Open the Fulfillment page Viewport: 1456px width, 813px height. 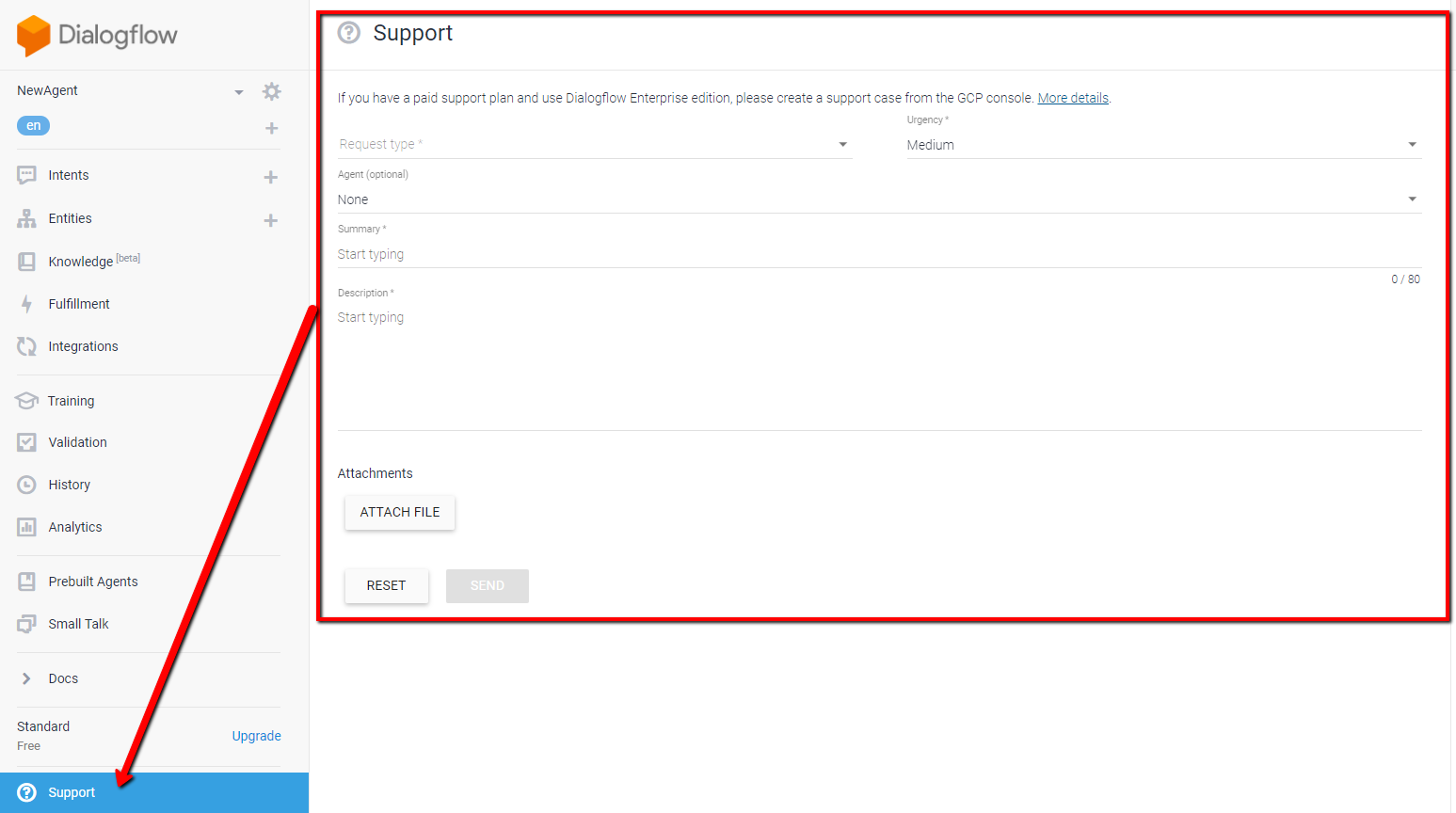(79, 304)
